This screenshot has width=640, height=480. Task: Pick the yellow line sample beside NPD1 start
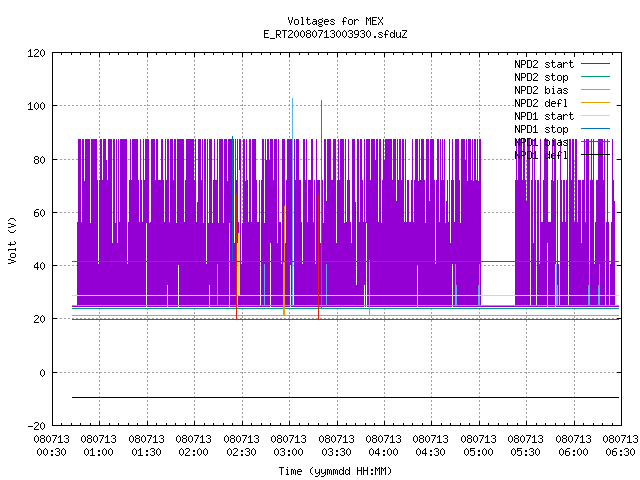point(596,116)
